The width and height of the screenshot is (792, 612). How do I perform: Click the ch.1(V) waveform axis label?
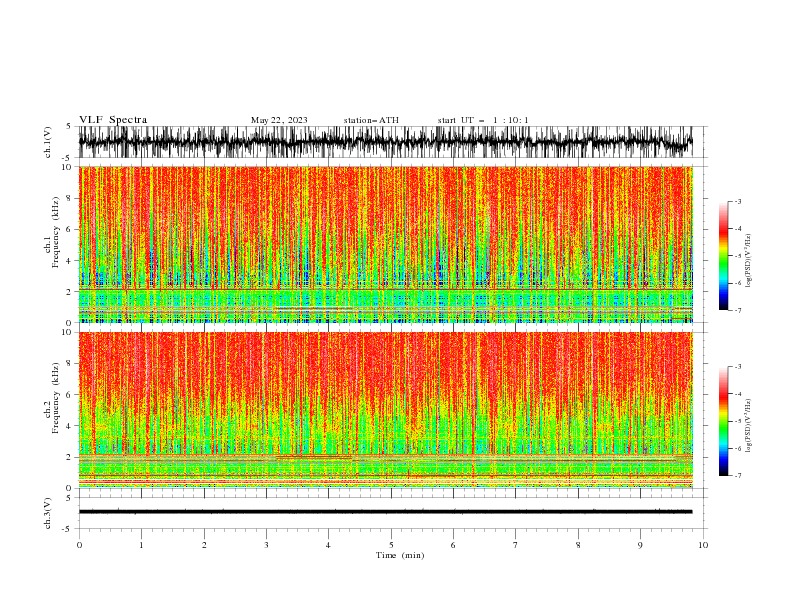click(48, 142)
